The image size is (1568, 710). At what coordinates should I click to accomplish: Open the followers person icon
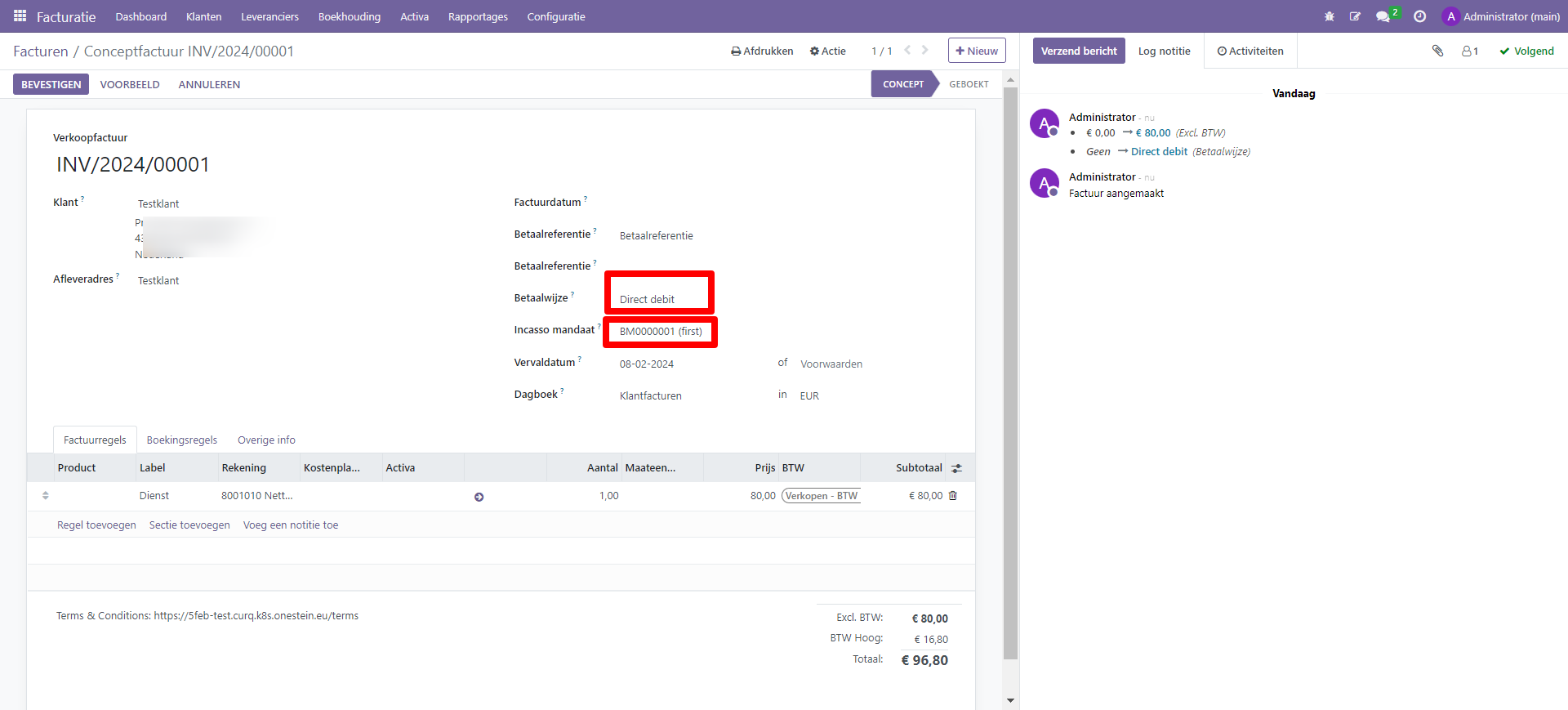1469,51
